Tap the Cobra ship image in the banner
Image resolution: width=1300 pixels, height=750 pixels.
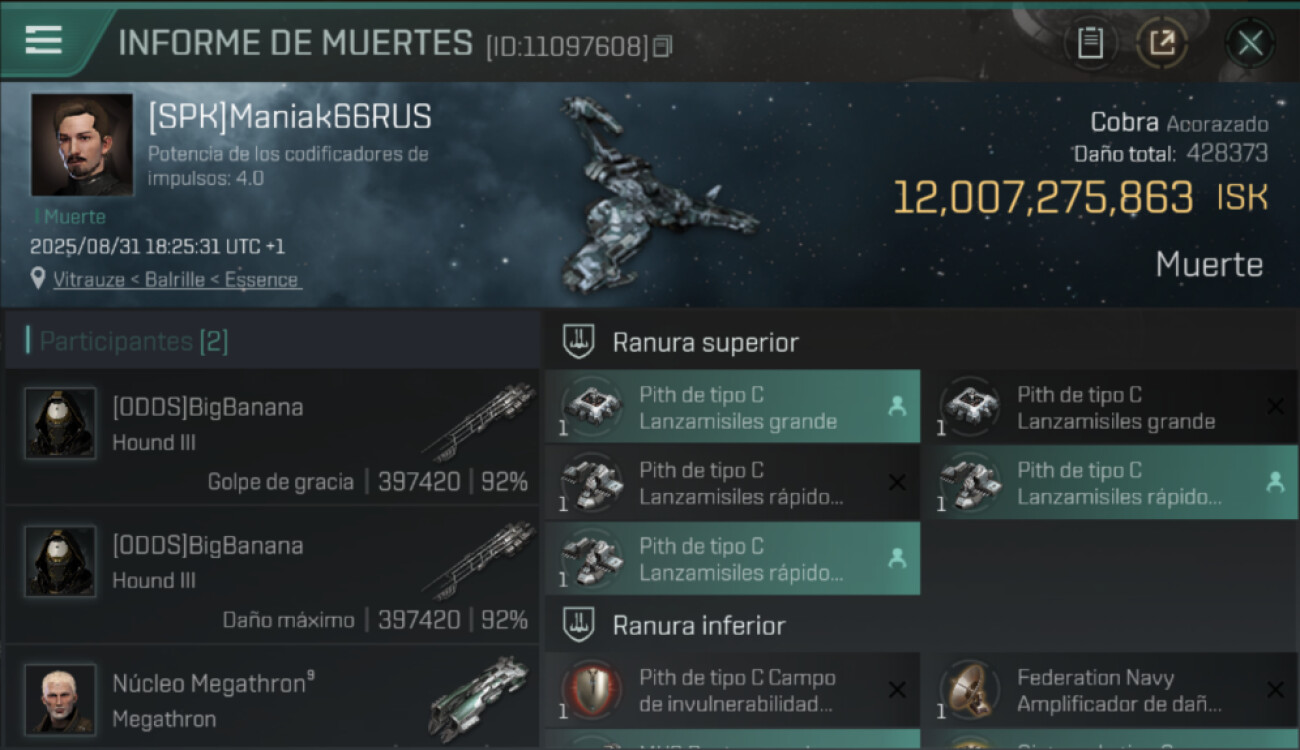[655, 195]
